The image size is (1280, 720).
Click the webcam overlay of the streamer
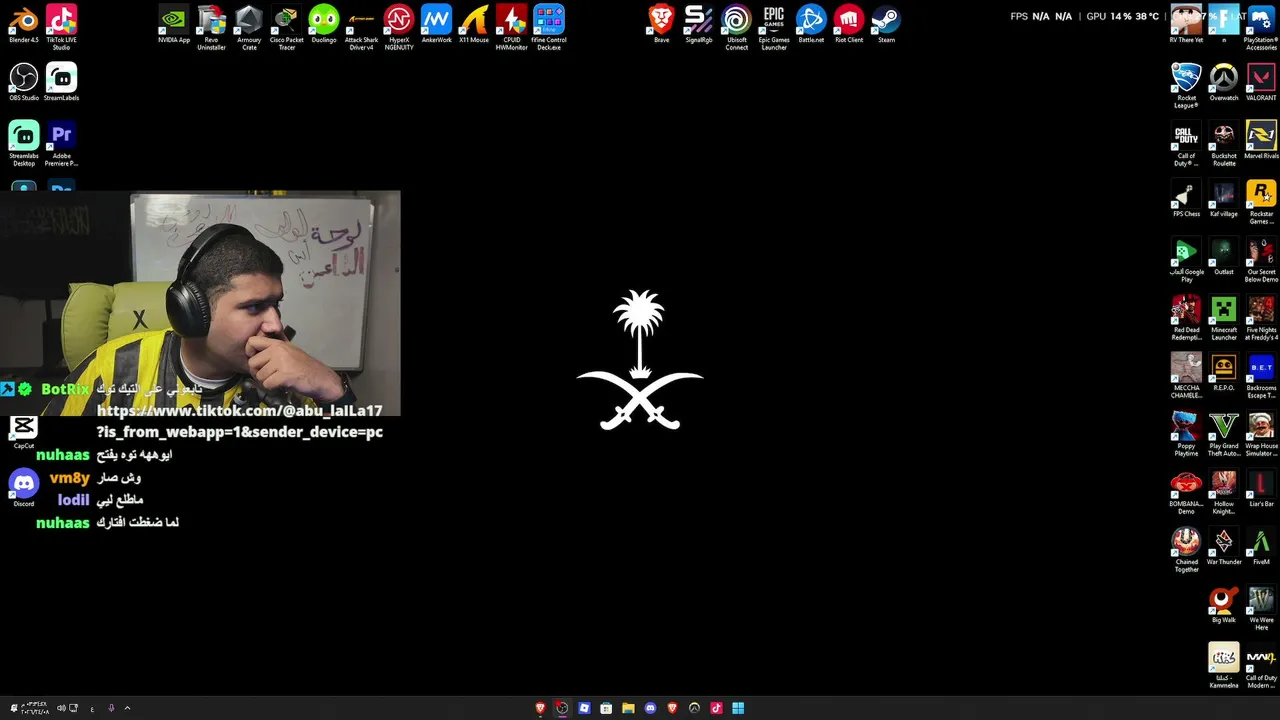coord(200,303)
